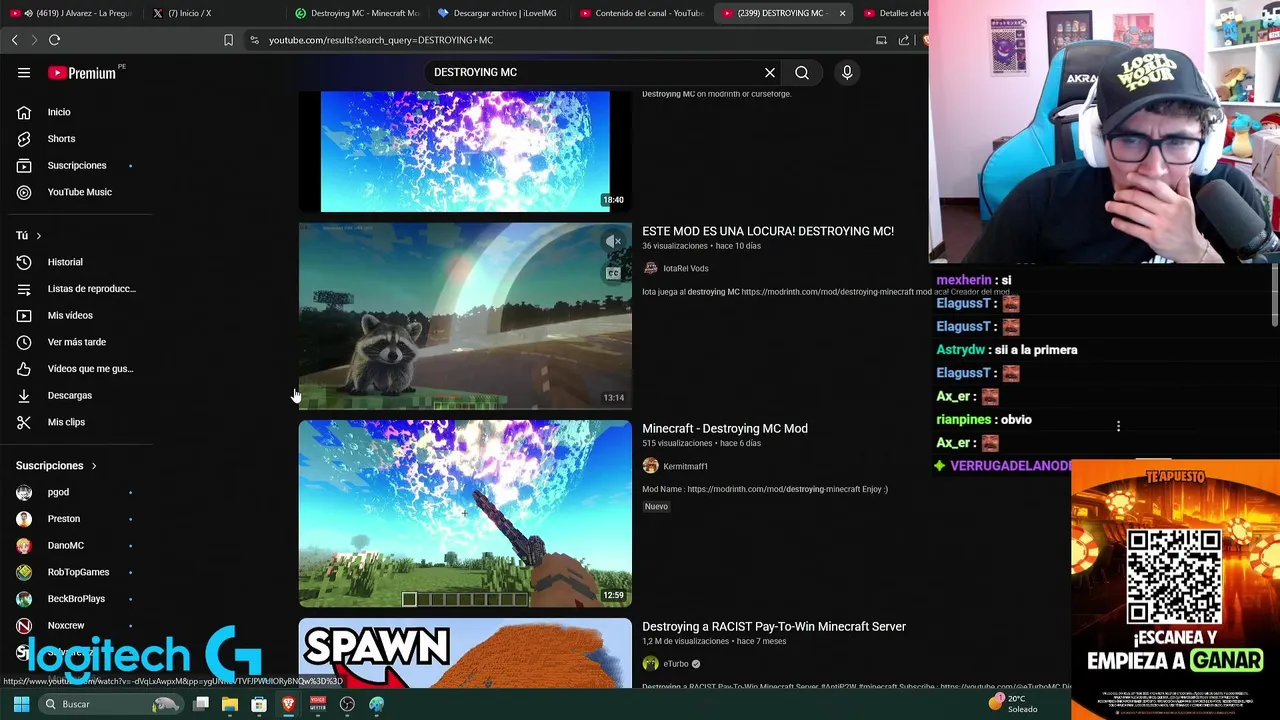Open File Explorer from the taskbar
Image resolution: width=1280 pixels, height=720 pixels.
tap(230, 704)
